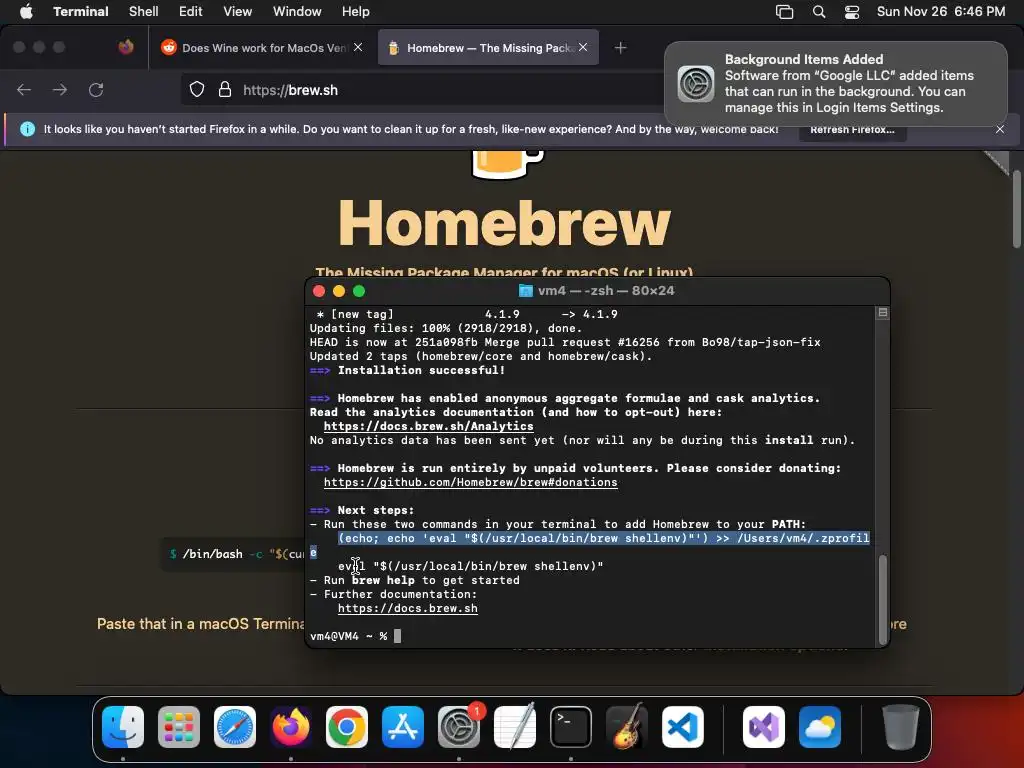1024x768 pixels.
Task: Click the Homebrew page heading
Action: [x=504, y=222]
